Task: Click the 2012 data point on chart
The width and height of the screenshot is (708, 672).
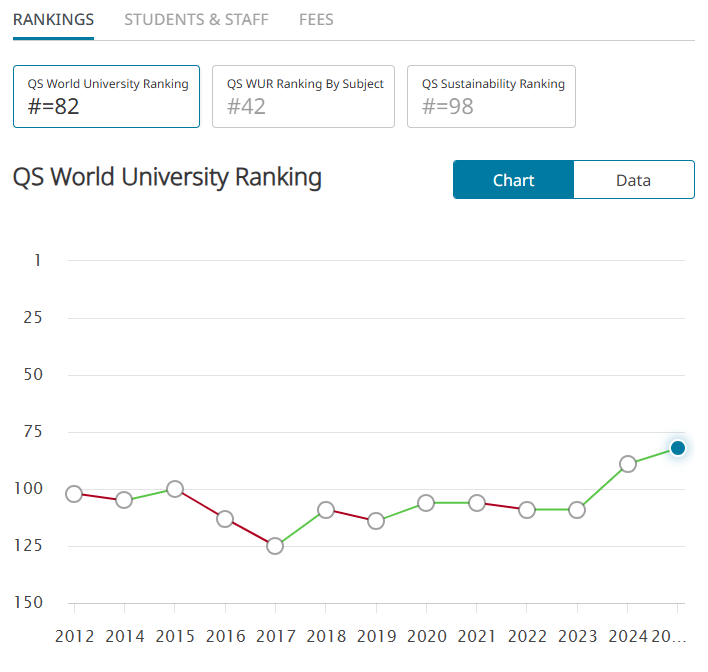Action: (x=74, y=494)
